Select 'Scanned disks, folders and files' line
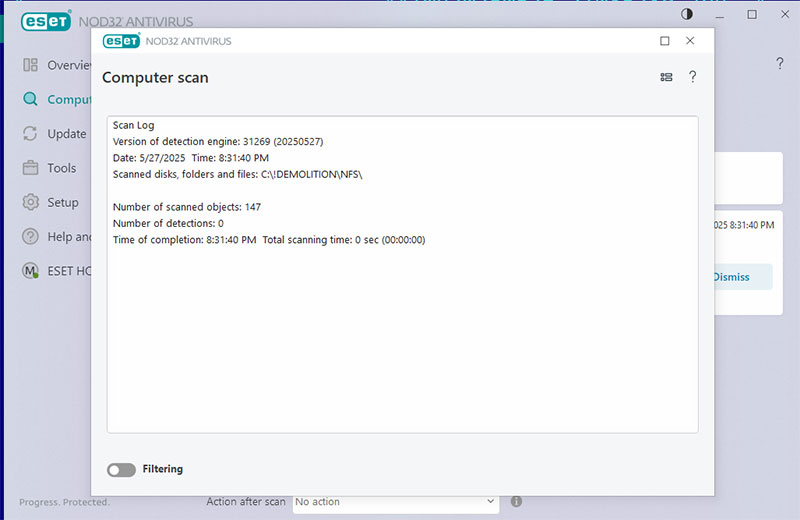 point(237,174)
